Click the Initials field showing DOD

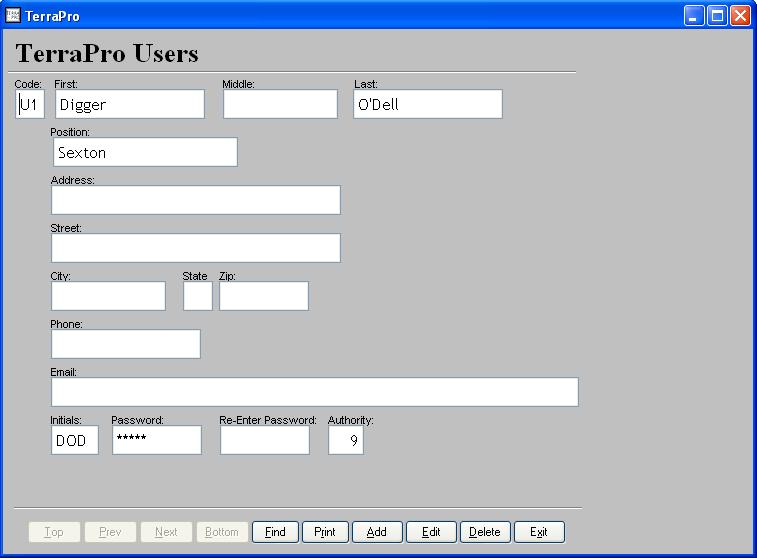tap(75, 440)
